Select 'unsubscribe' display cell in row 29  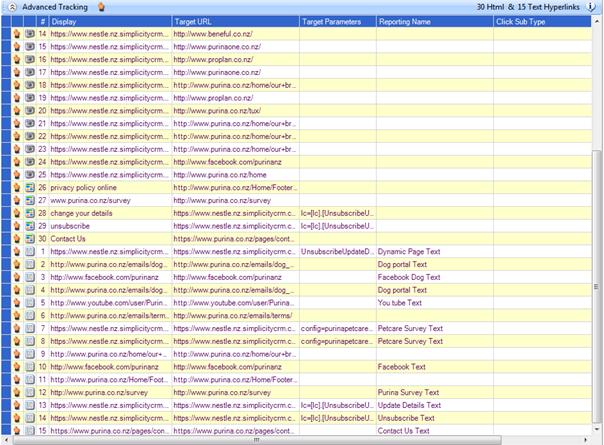[111, 226]
